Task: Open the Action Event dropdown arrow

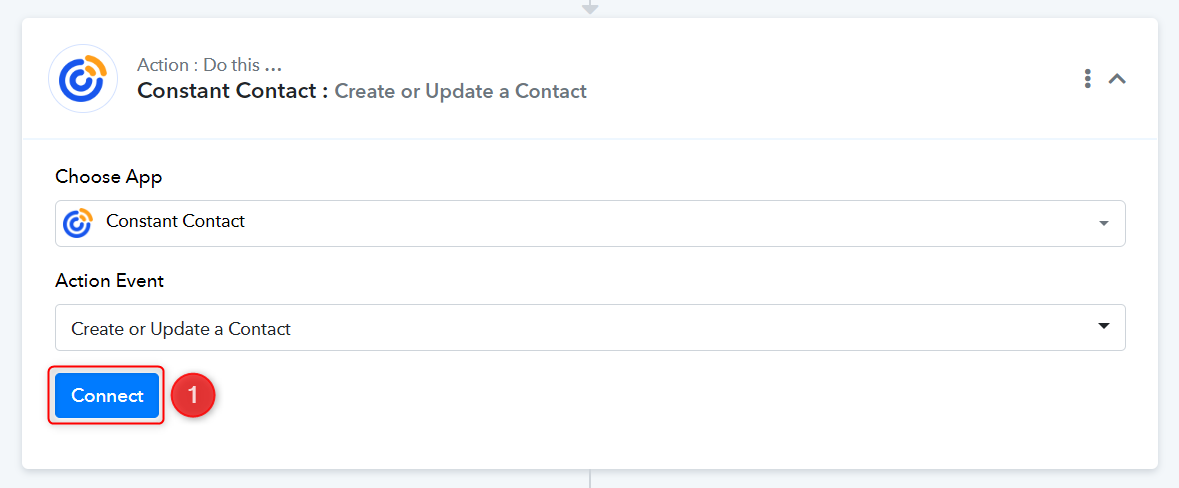Action: (x=1103, y=326)
